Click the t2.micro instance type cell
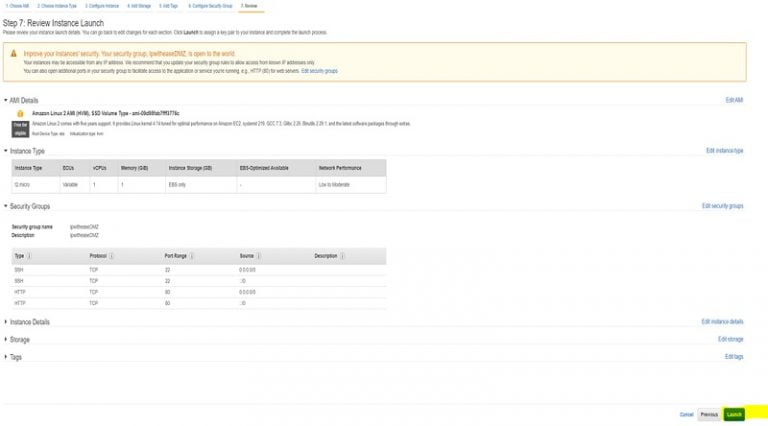Image resolution: width=768 pixels, height=426 pixels. (22, 185)
